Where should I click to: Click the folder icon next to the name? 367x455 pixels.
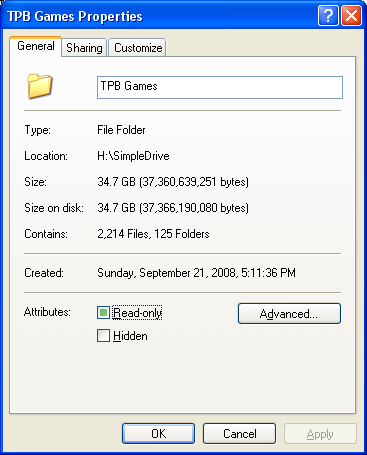click(40, 86)
